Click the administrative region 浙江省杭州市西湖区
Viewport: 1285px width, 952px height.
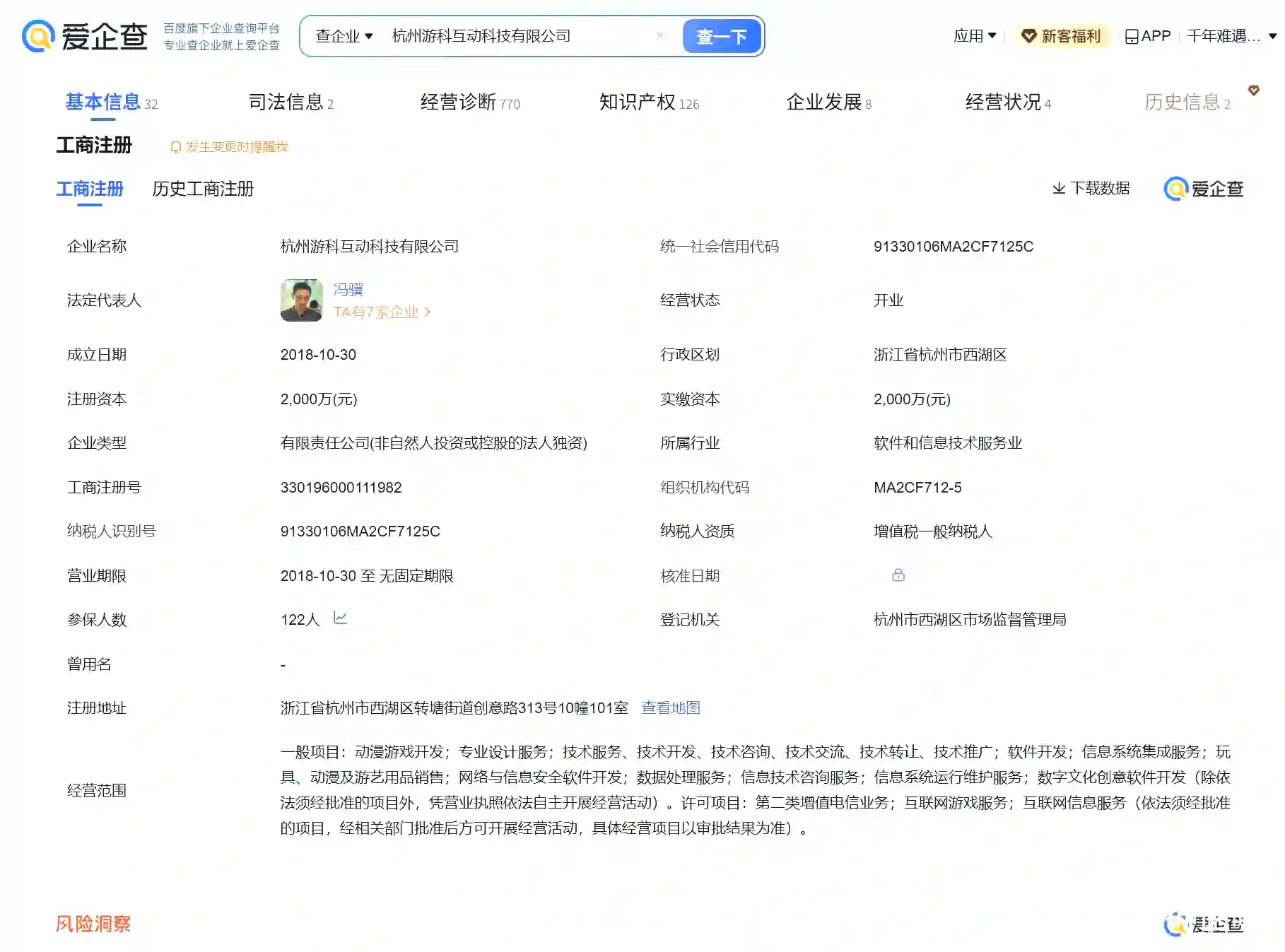(x=940, y=355)
